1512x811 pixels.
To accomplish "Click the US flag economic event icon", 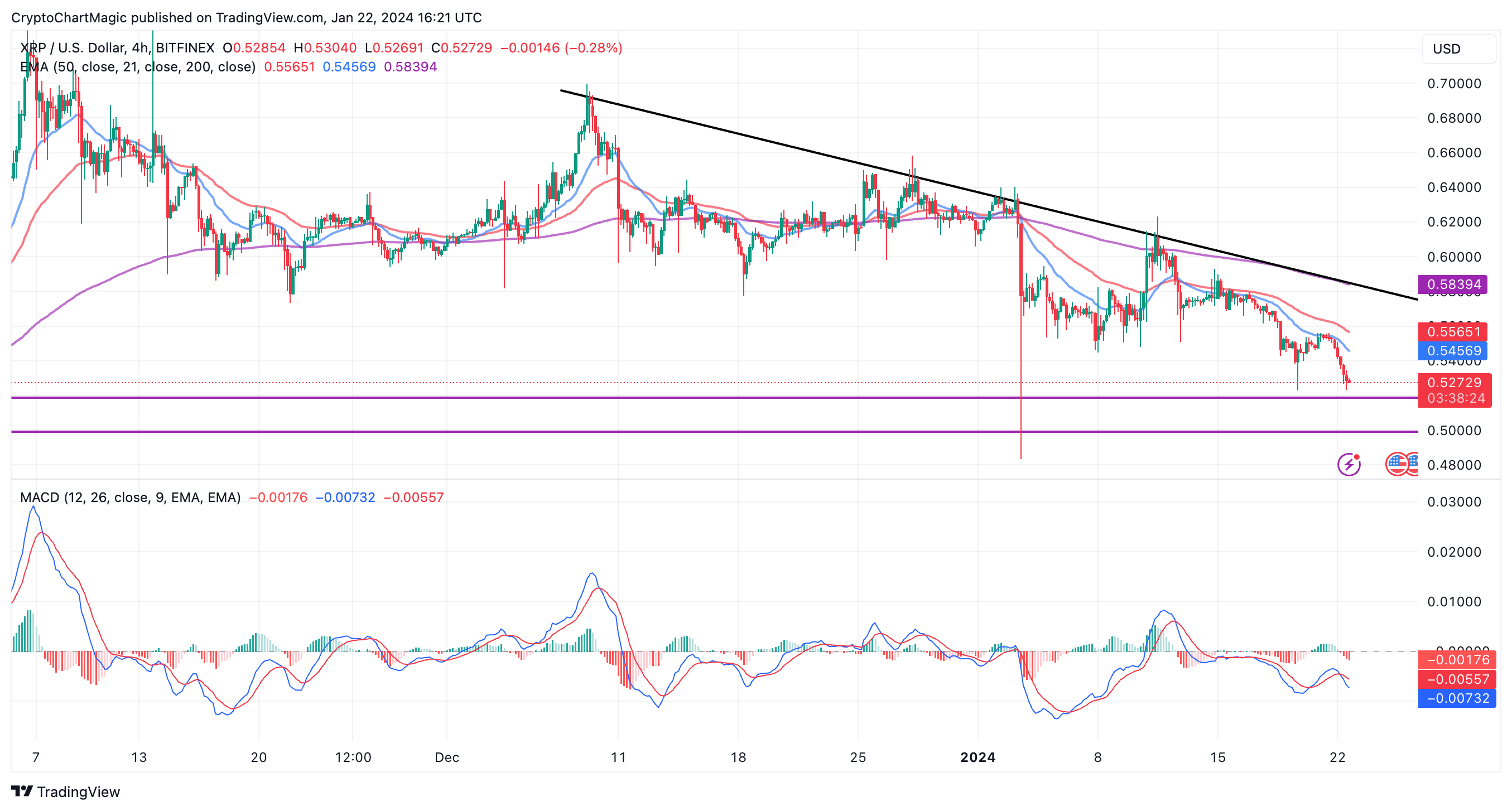I will click(1398, 464).
